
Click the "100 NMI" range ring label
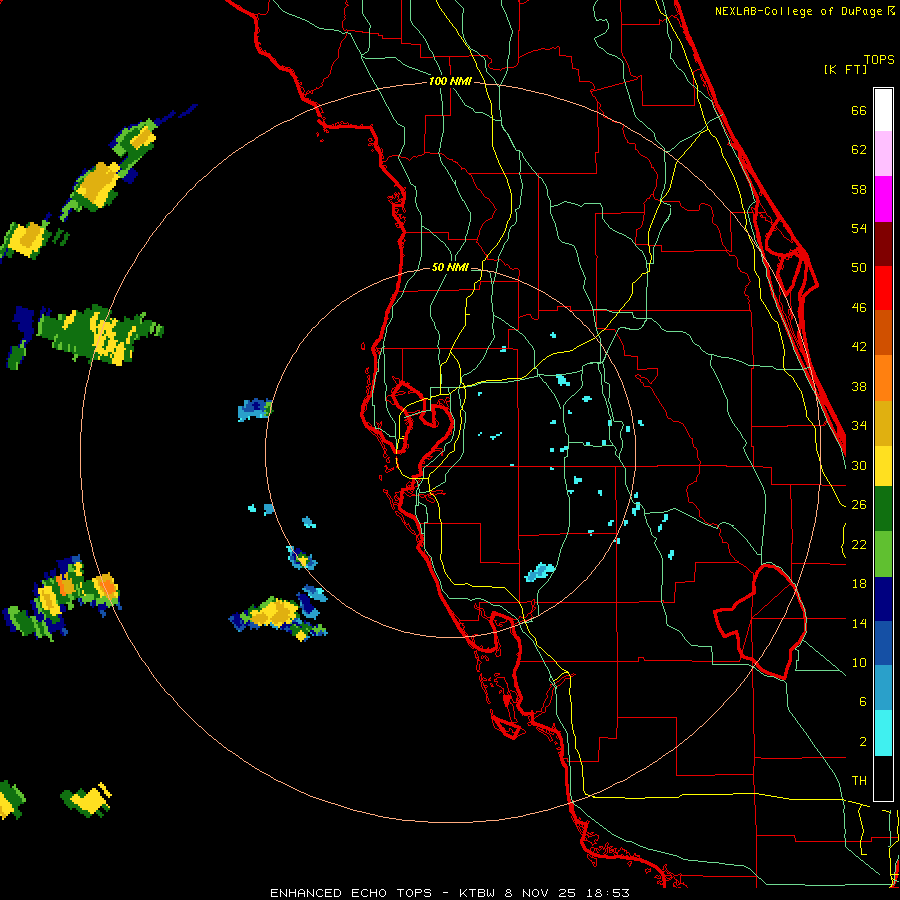point(450,81)
